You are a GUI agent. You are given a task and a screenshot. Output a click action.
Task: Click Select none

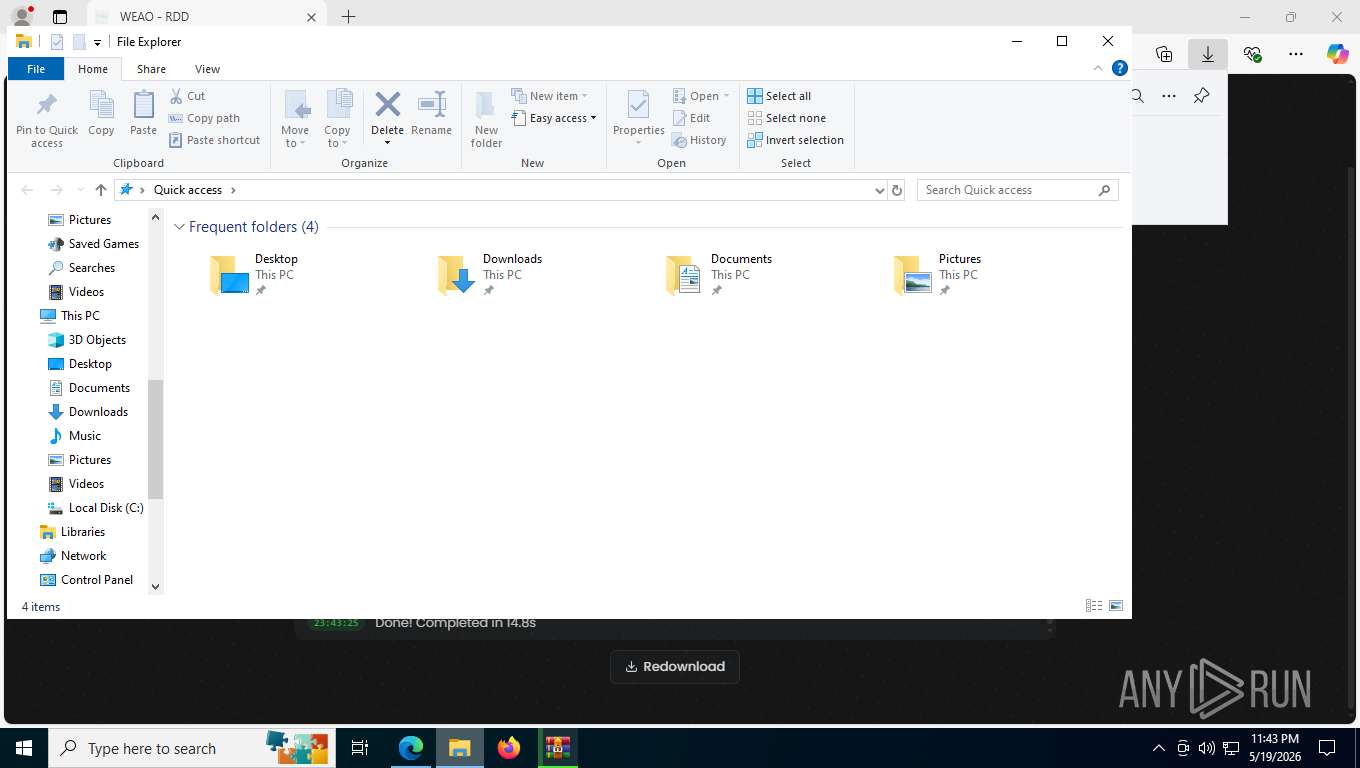click(786, 118)
